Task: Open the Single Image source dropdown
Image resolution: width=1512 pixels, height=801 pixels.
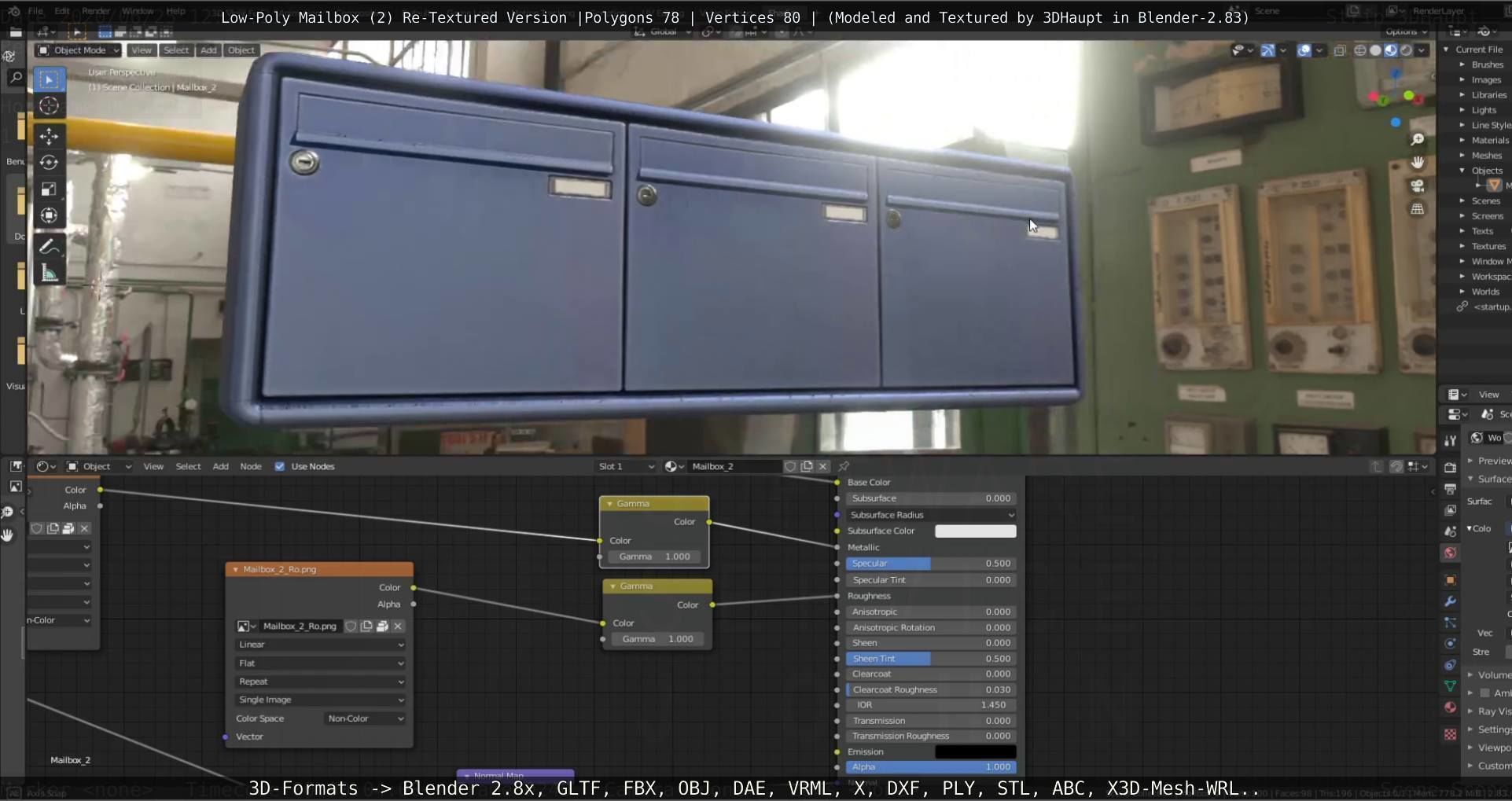Action: tap(321, 700)
